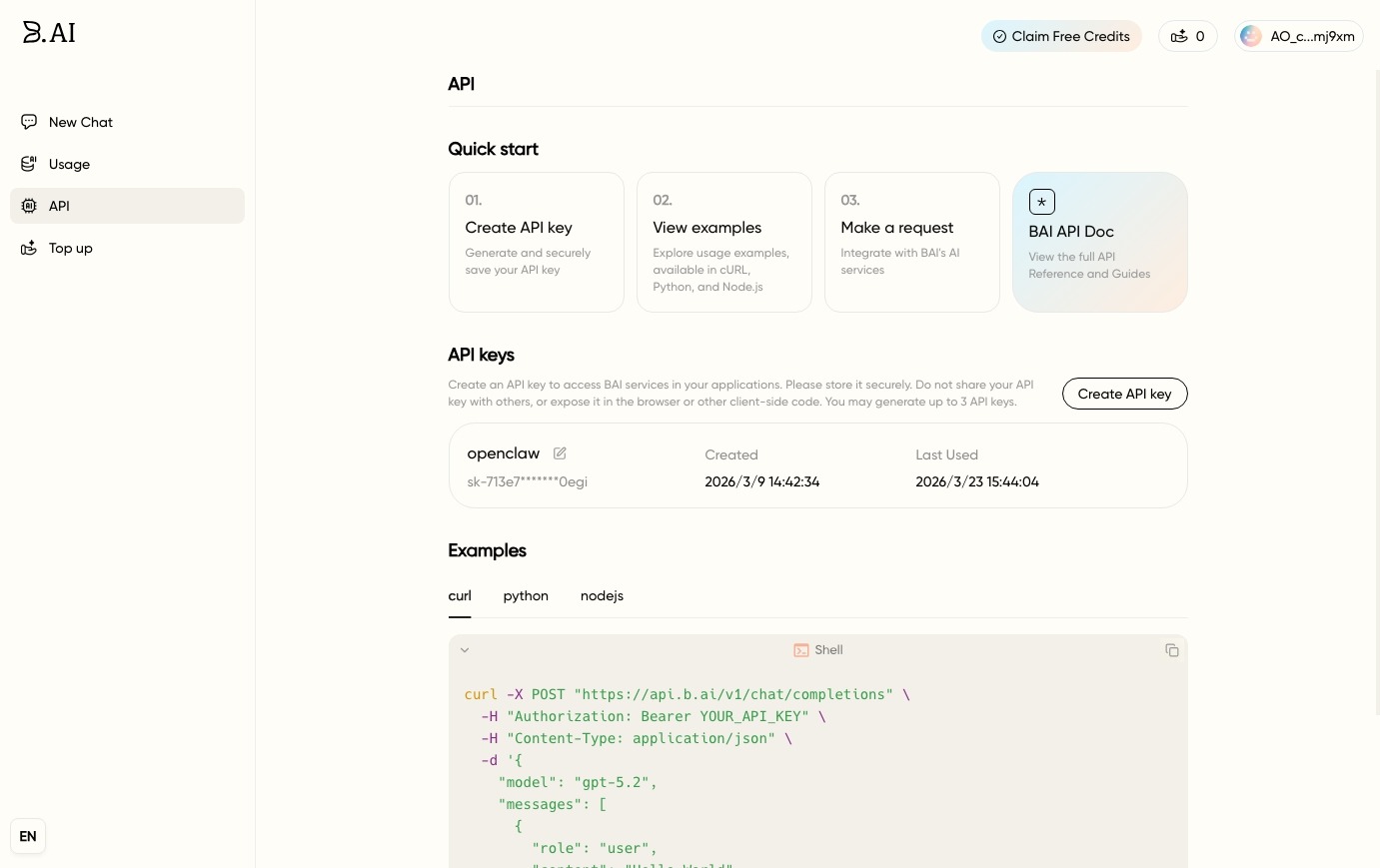Click the B.AI logo
This screenshot has height=868, width=1380.
tap(49, 32)
